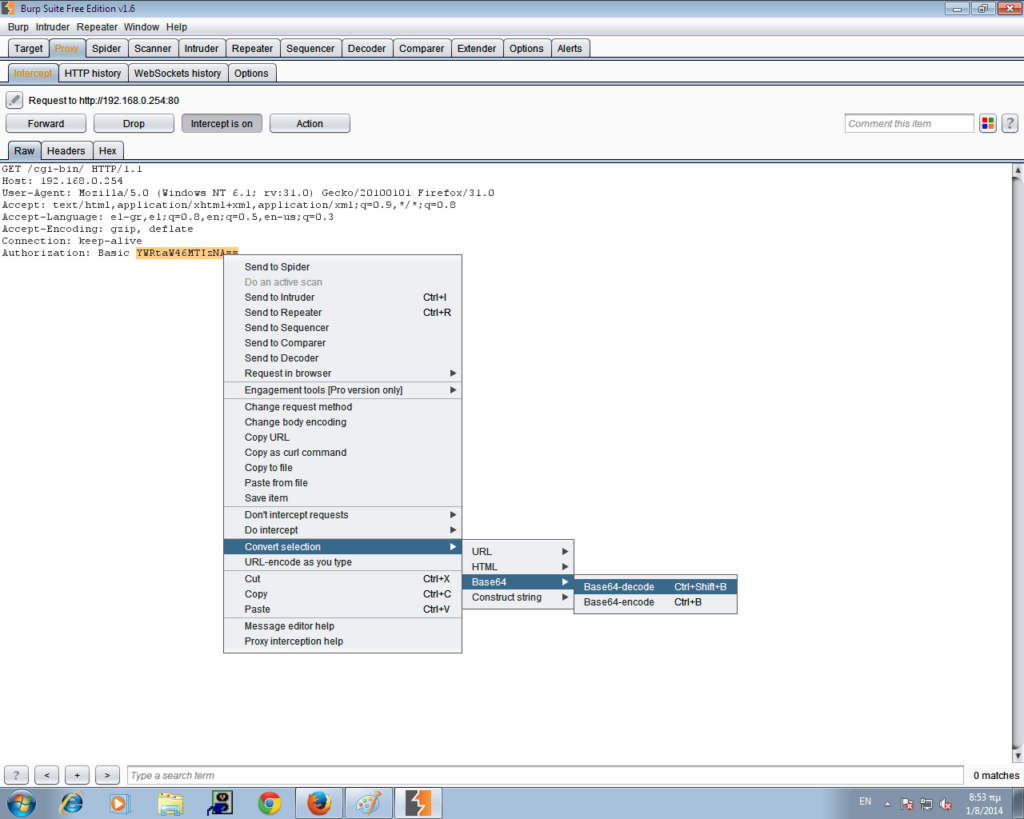This screenshot has height=819, width=1024.
Task: Go to previous search match button
Action: pyautogui.click(x=46, y=775)
